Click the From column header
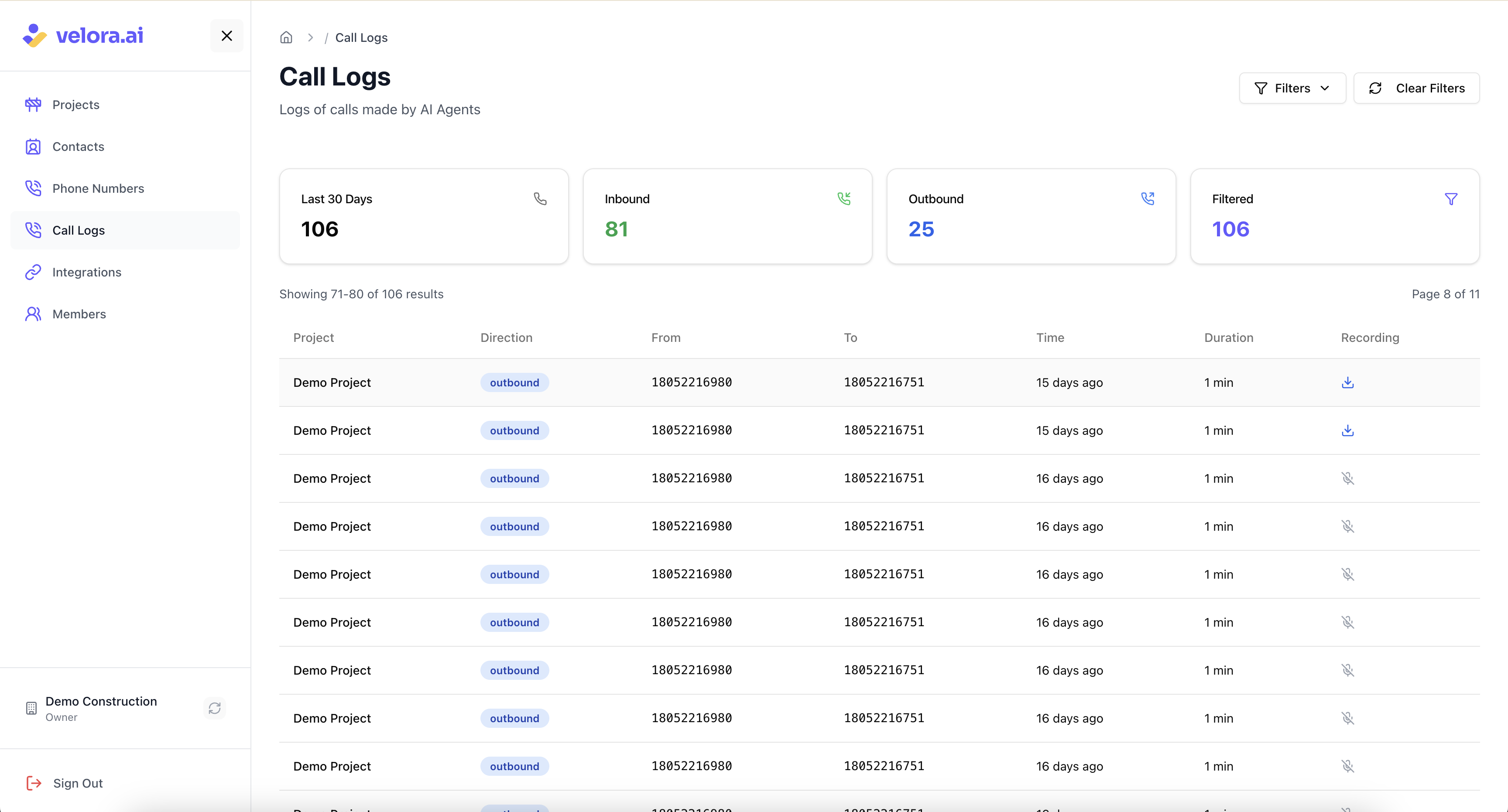This screenshot has height=812, width=1508. pos(665,338)
